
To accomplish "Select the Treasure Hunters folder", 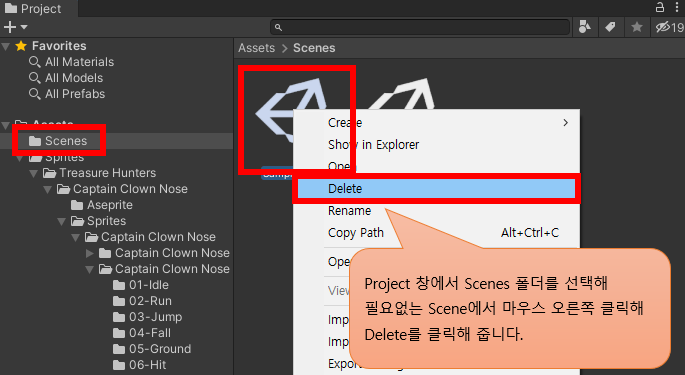I will [x=107, y=173].
